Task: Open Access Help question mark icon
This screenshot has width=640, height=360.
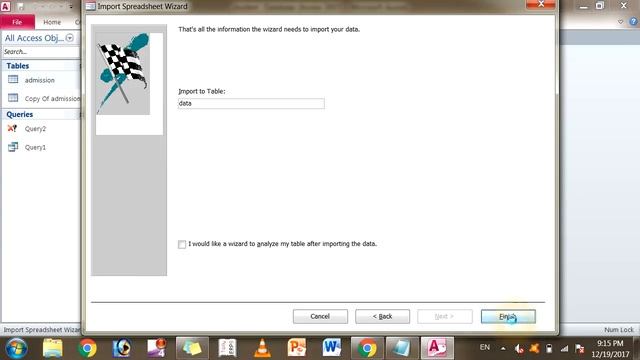Action: tap(633, 22)
